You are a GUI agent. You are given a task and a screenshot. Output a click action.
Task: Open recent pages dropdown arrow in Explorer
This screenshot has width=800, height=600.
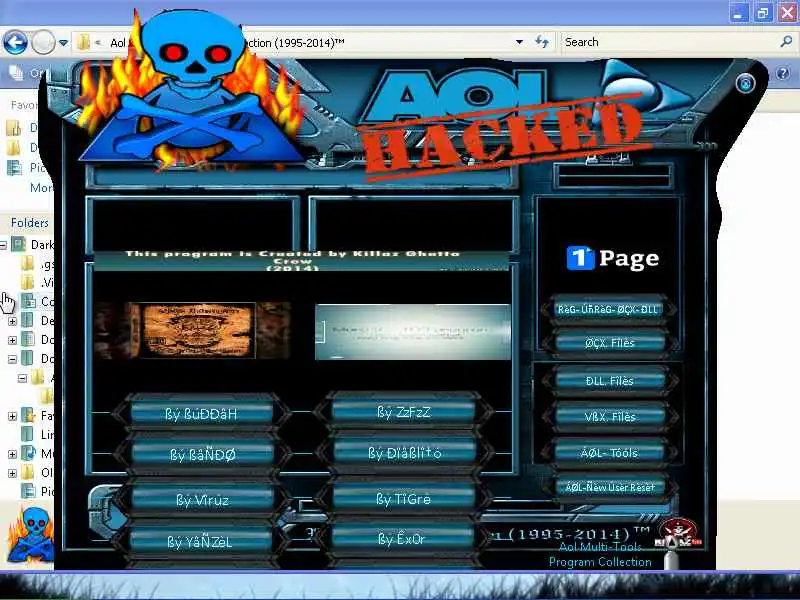point(63,43)
